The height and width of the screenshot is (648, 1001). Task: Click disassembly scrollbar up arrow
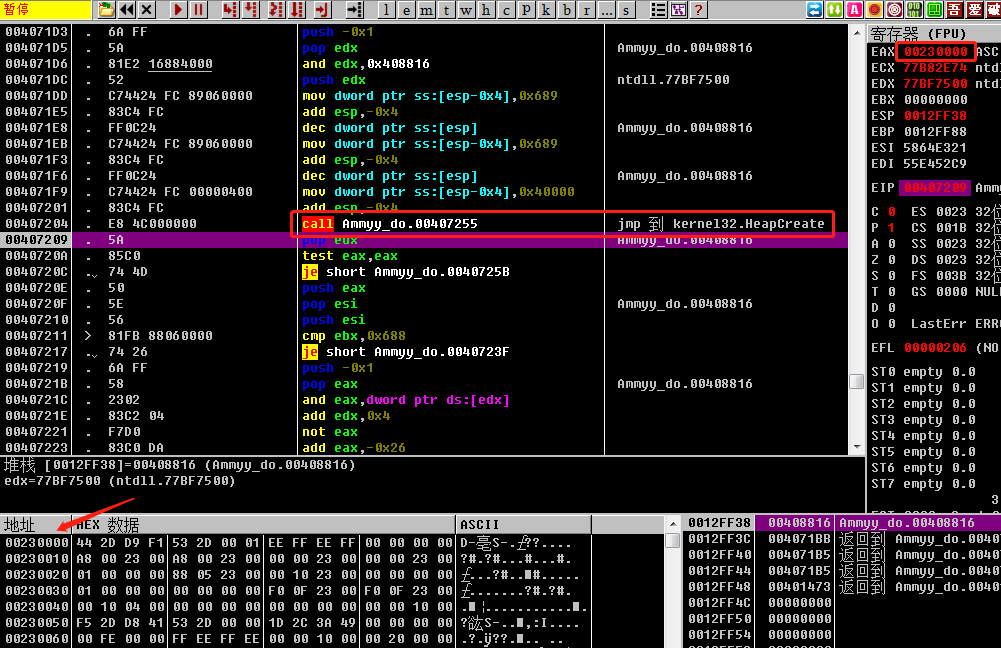tap(856, 32)
